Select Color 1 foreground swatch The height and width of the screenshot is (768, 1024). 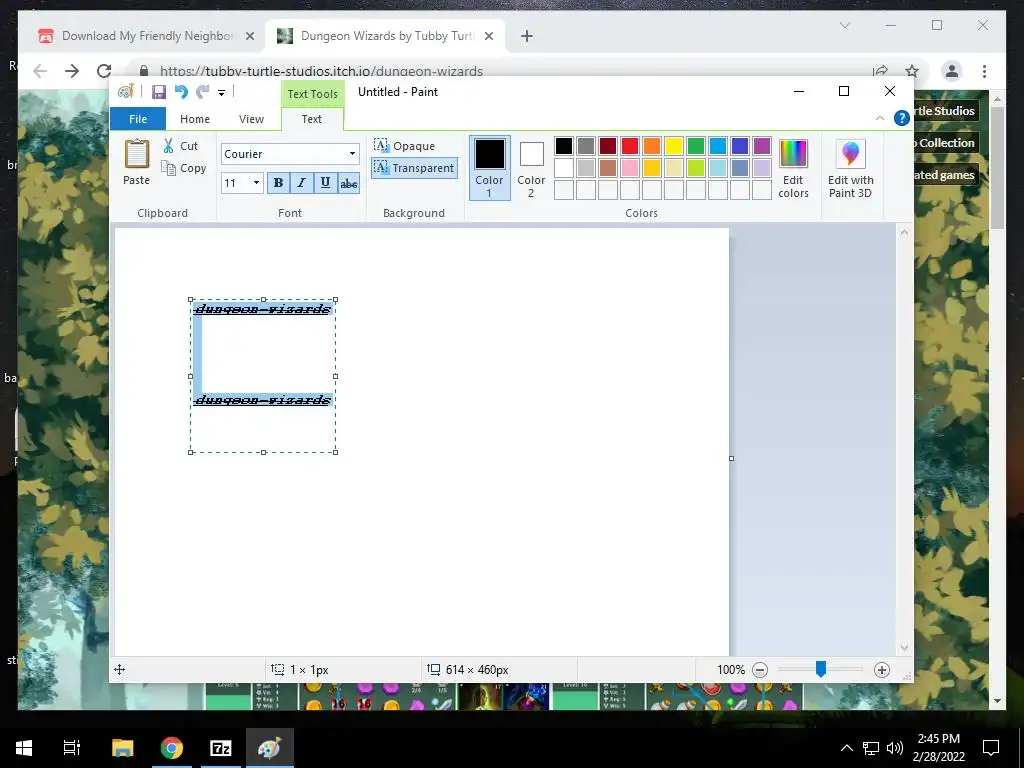pos(489,168)
